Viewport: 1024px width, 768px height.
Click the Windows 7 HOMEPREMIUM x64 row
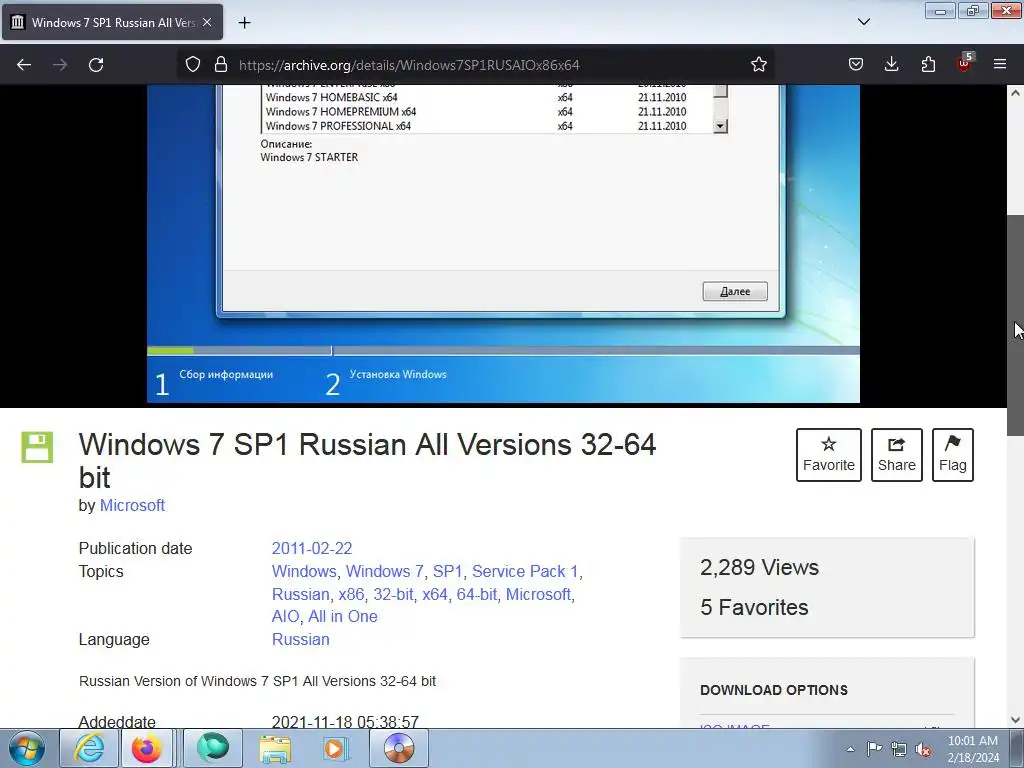coord(487,112)
